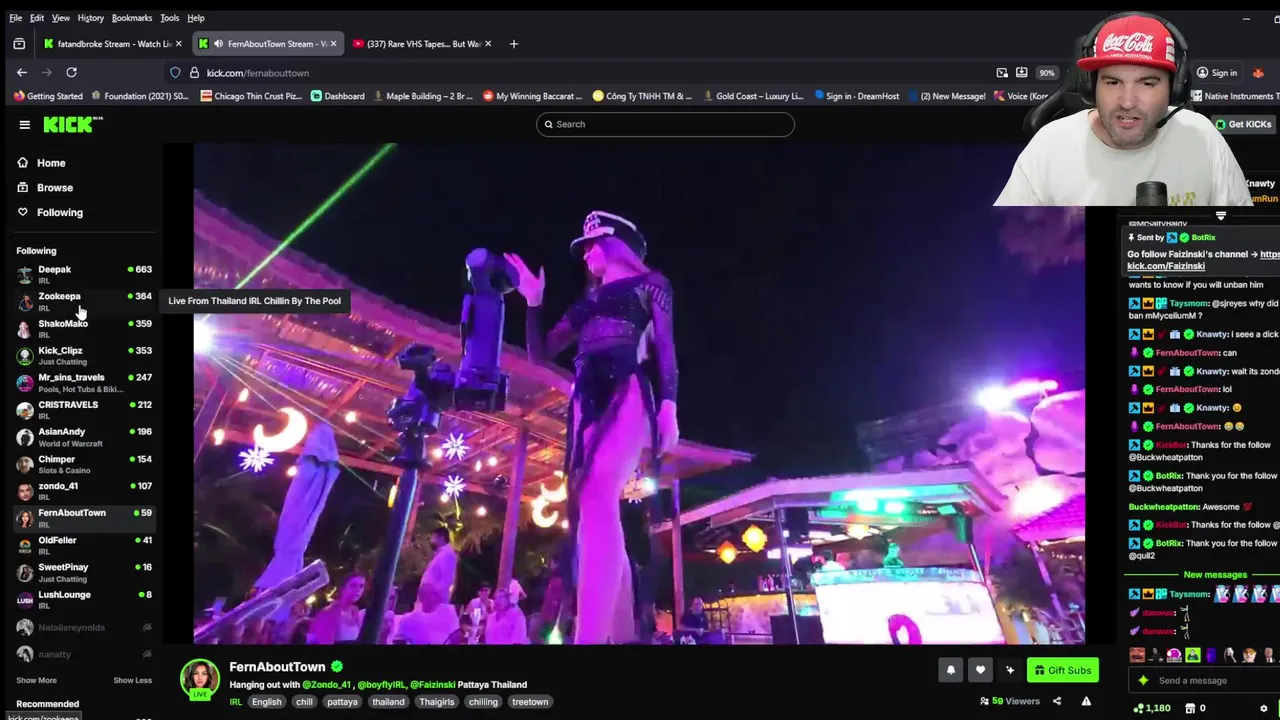Open the KICKs balance 1,180

(x=1151, y=708)
